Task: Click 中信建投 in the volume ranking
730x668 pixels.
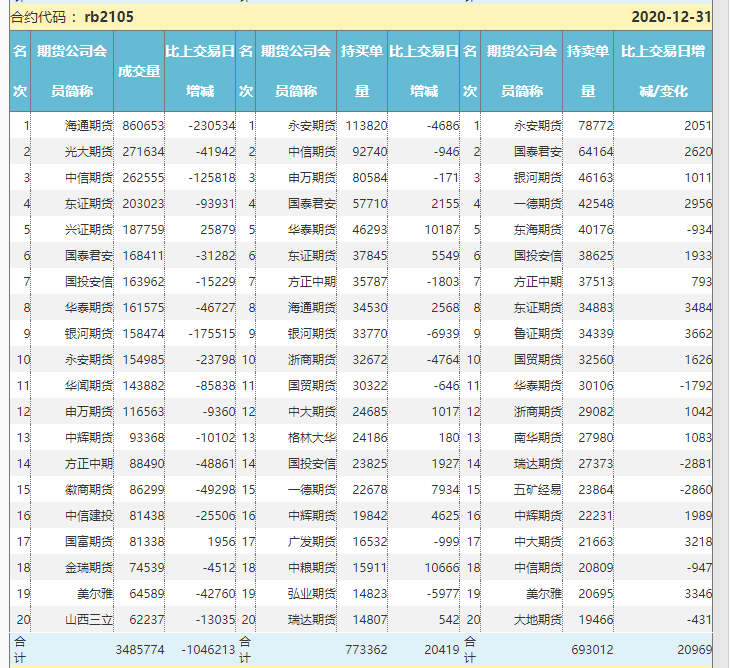Action: 89,516
